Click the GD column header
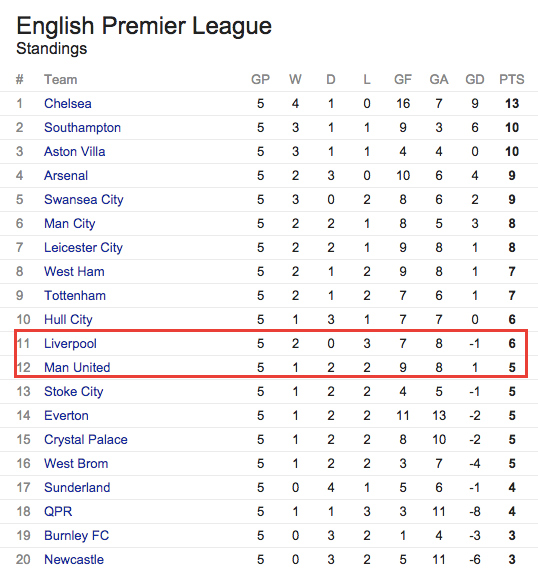The image size is (538, 585). click(x=475, y=79)
